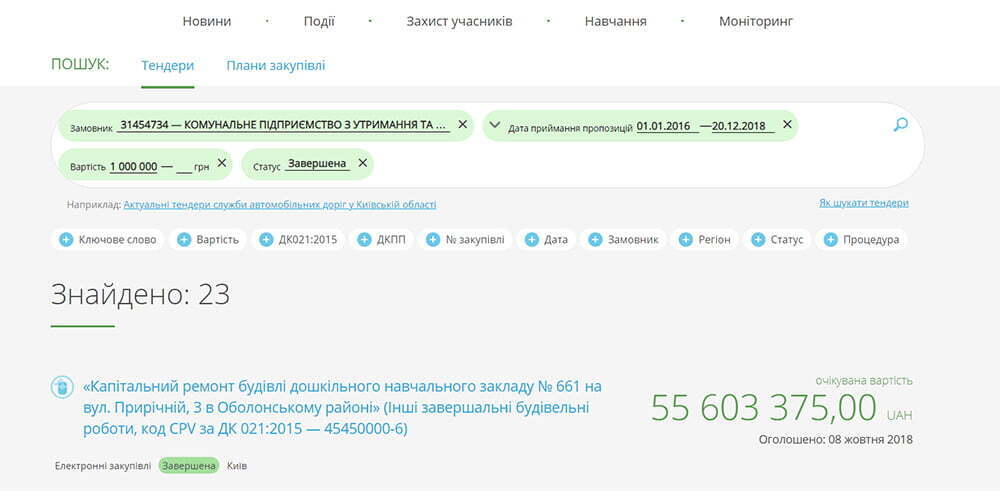The image size is (1000, 491).
Task: Open the Капітальний ремонт будівлі tender title
Action: pos(342,408)
